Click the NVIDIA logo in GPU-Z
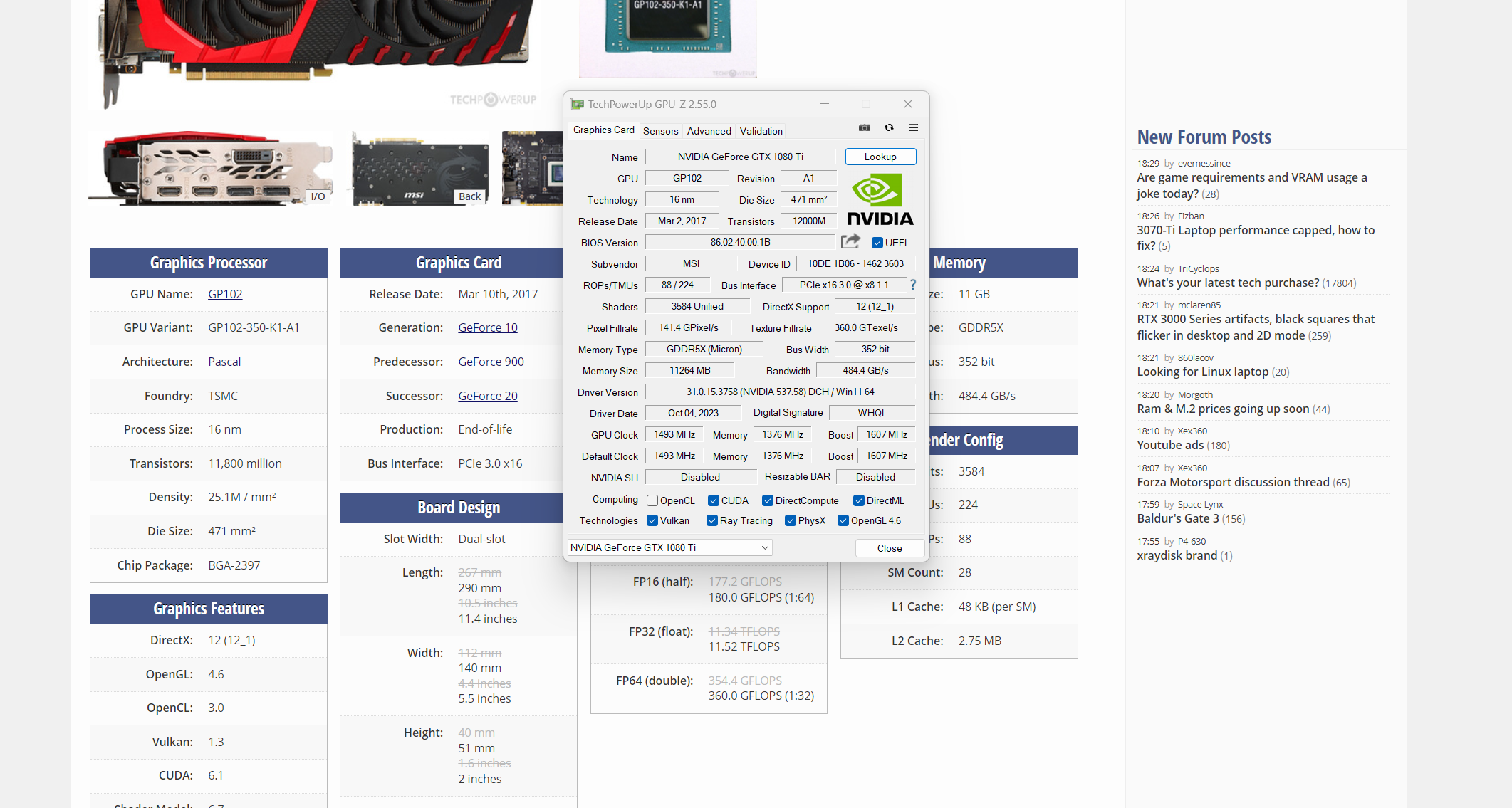Screen dimensions: 1512x808 [880, 200]
